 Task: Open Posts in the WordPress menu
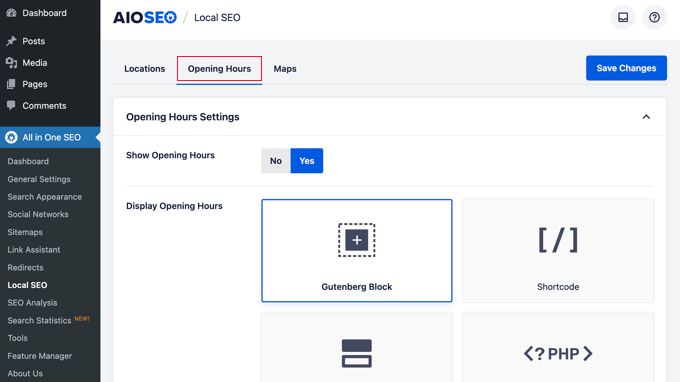coord(33,41)
